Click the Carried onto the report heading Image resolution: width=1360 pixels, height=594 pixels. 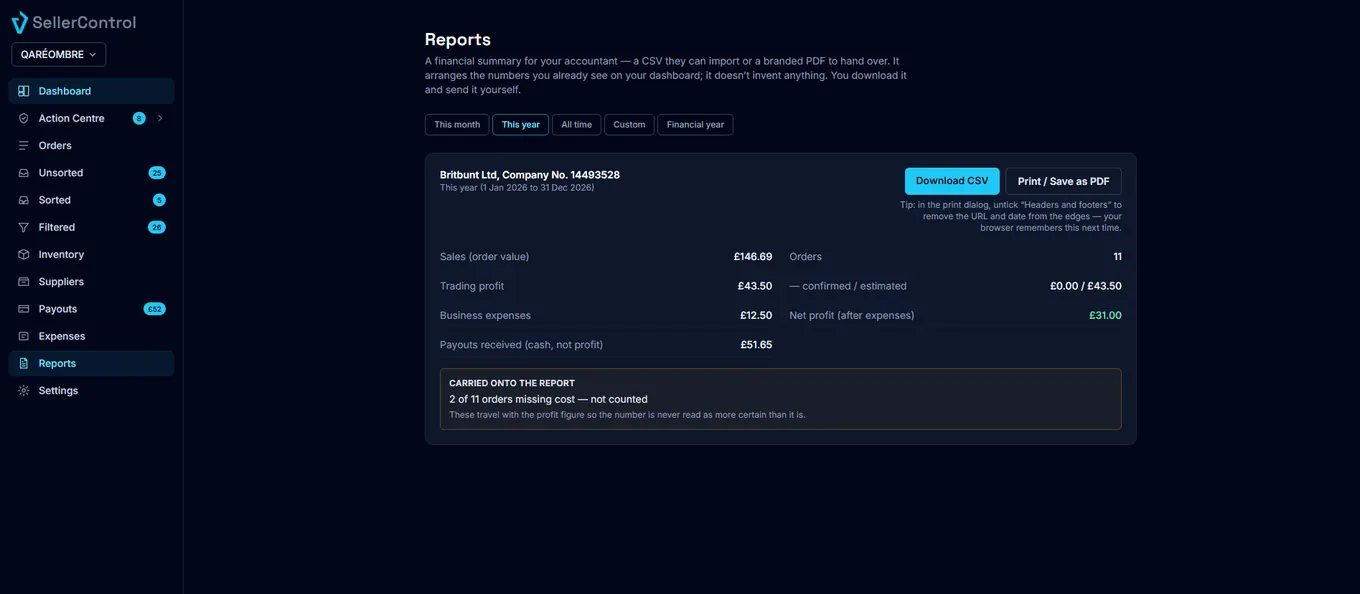click(512, 383)
